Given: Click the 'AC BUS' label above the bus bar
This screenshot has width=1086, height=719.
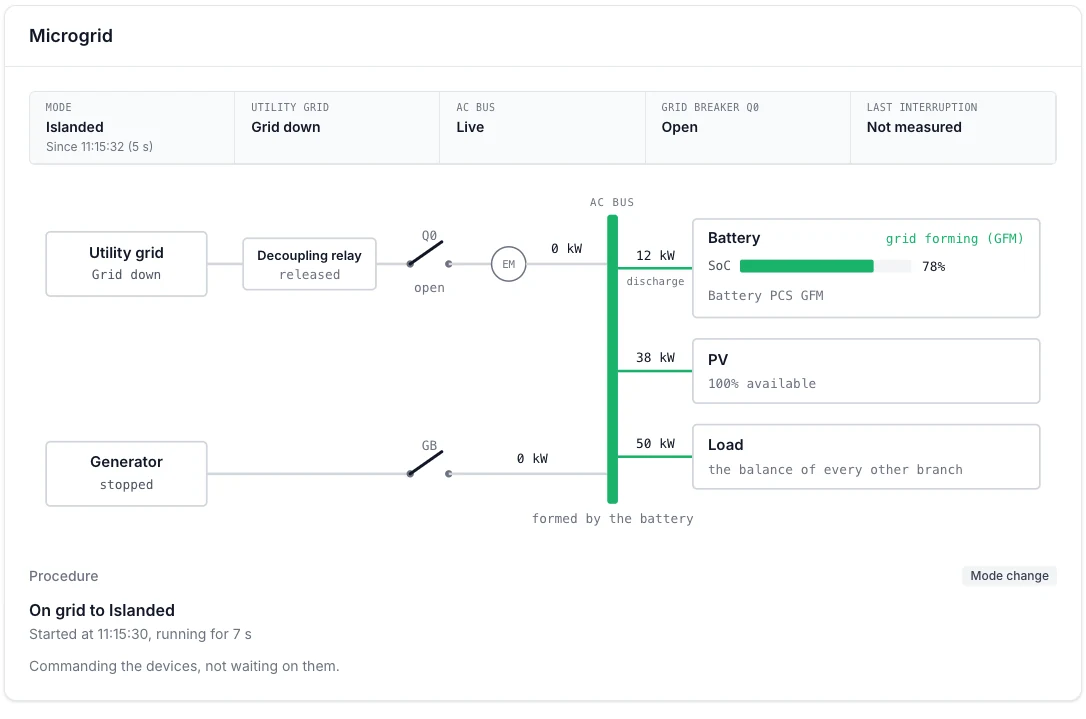Looking at the screenshot, I should point(612,202).
